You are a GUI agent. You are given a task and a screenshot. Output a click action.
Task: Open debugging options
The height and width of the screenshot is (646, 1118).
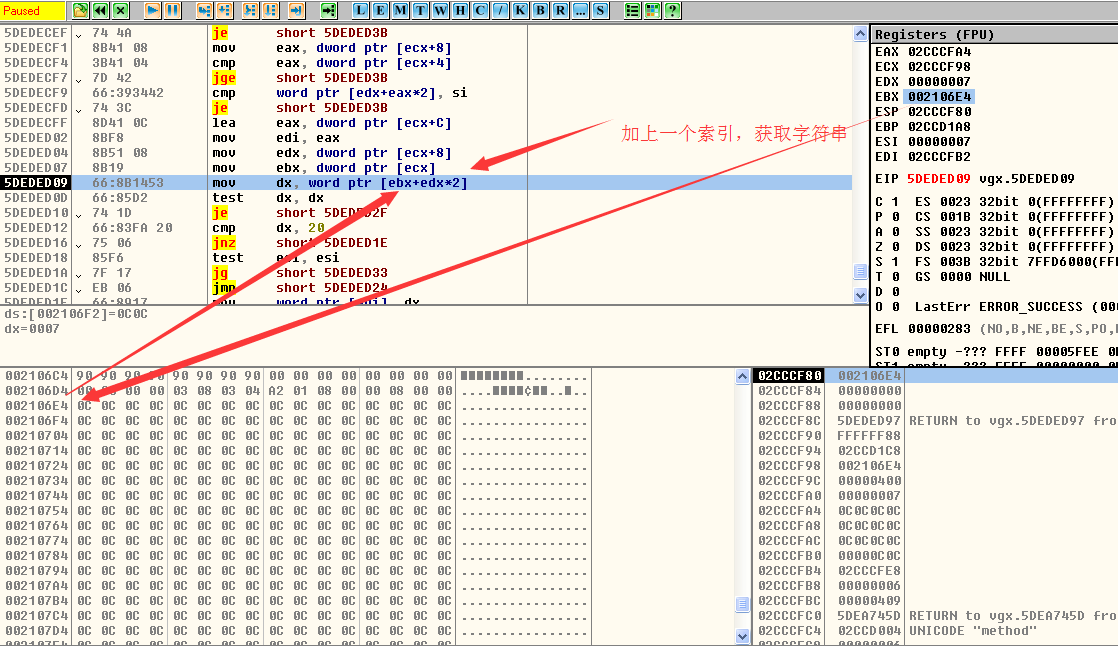(x=632, y=10)
